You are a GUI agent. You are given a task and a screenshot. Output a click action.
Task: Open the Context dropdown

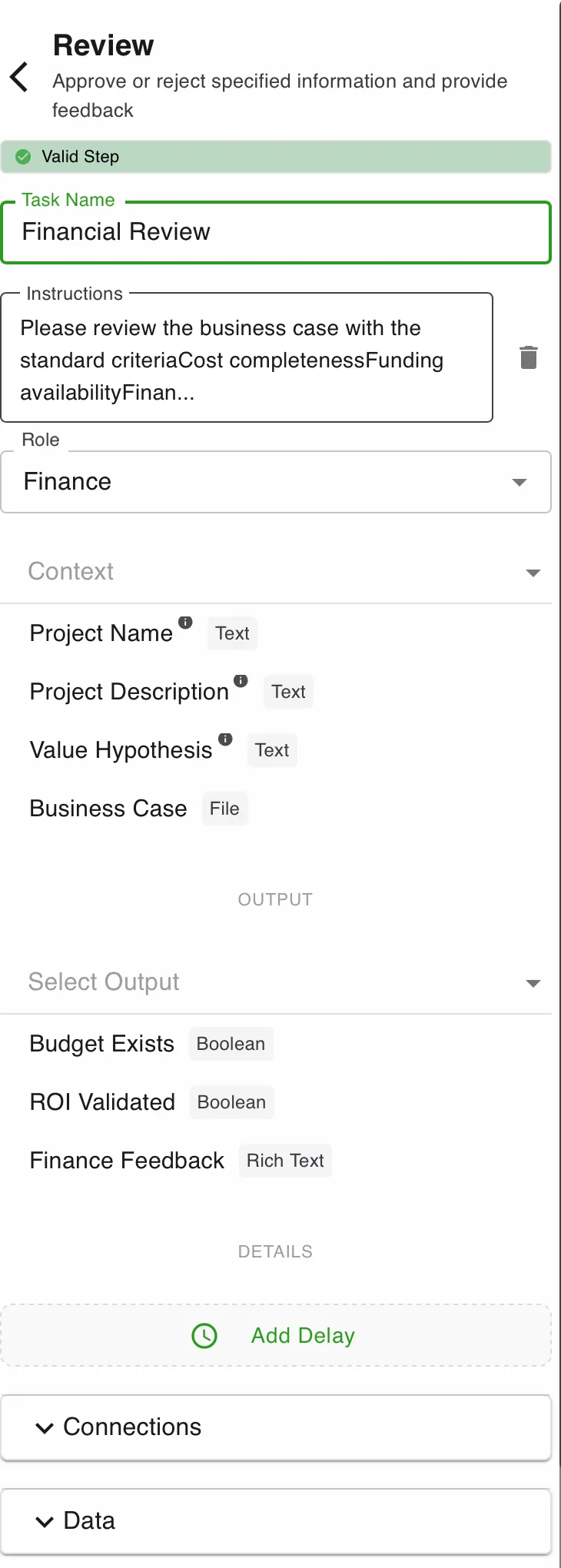(276, 572)
